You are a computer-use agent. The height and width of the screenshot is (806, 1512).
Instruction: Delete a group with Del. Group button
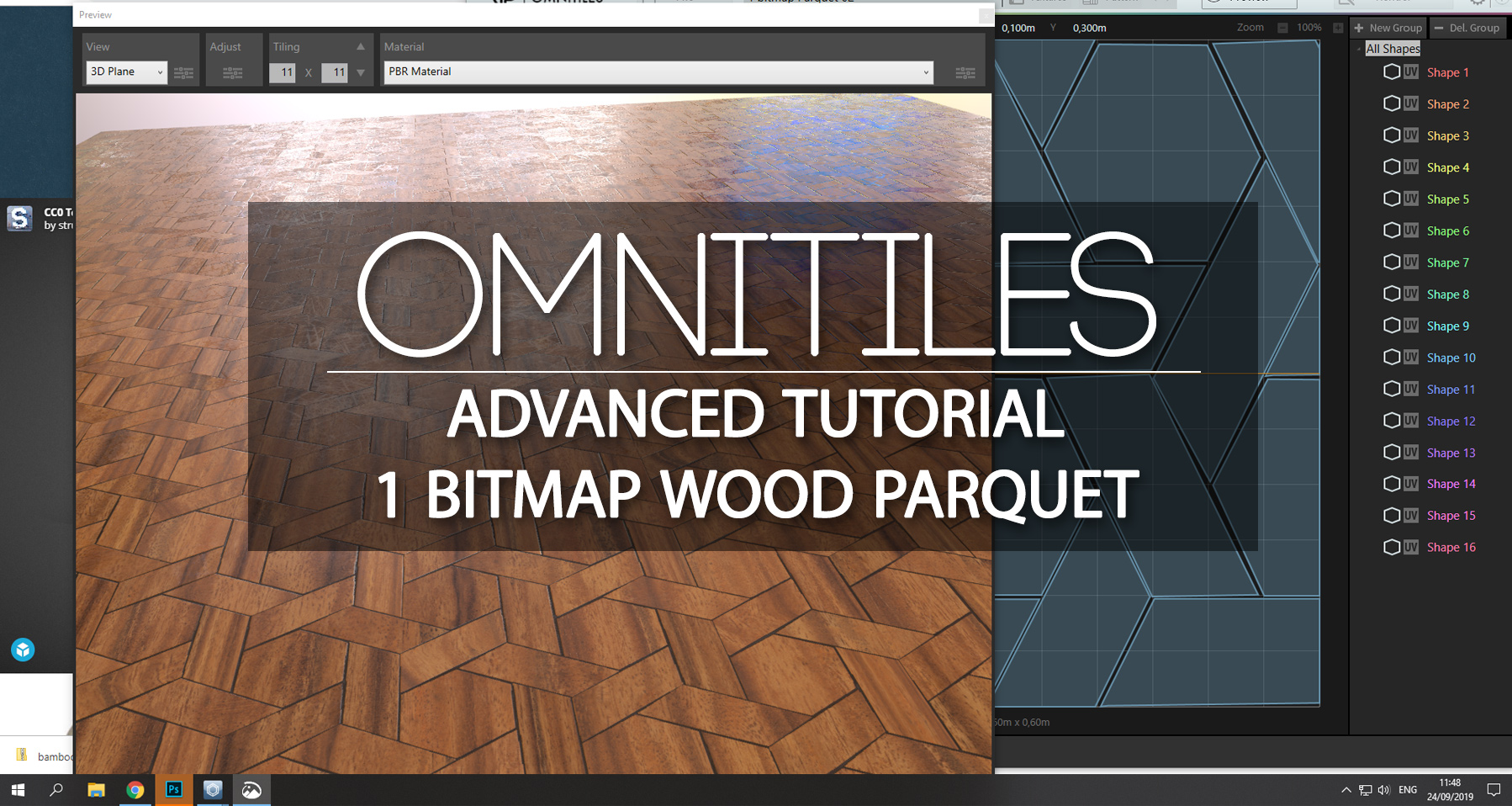[x=1467, y=27]
